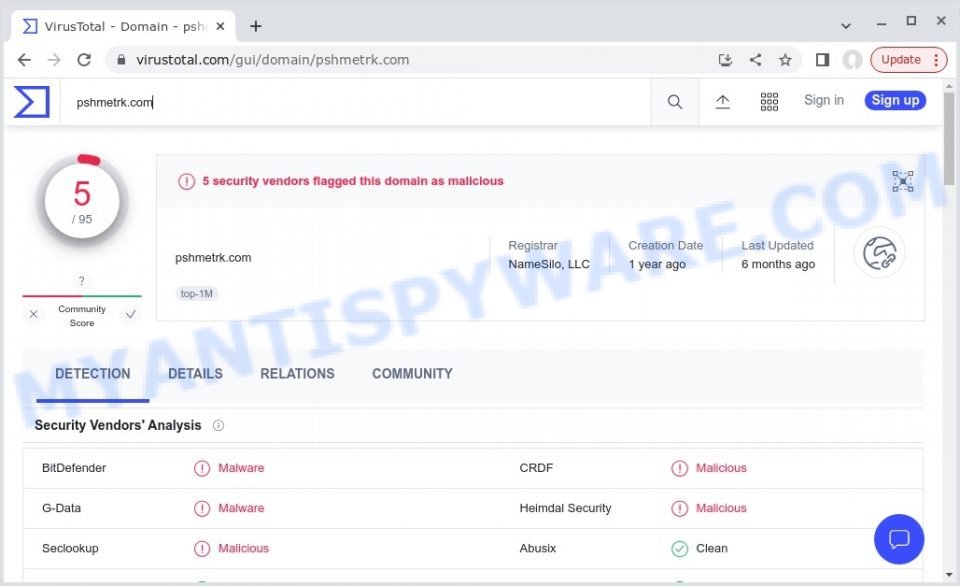Click the Seclookup Malicious result
This screenshot has height=586, width=960.
244,549
